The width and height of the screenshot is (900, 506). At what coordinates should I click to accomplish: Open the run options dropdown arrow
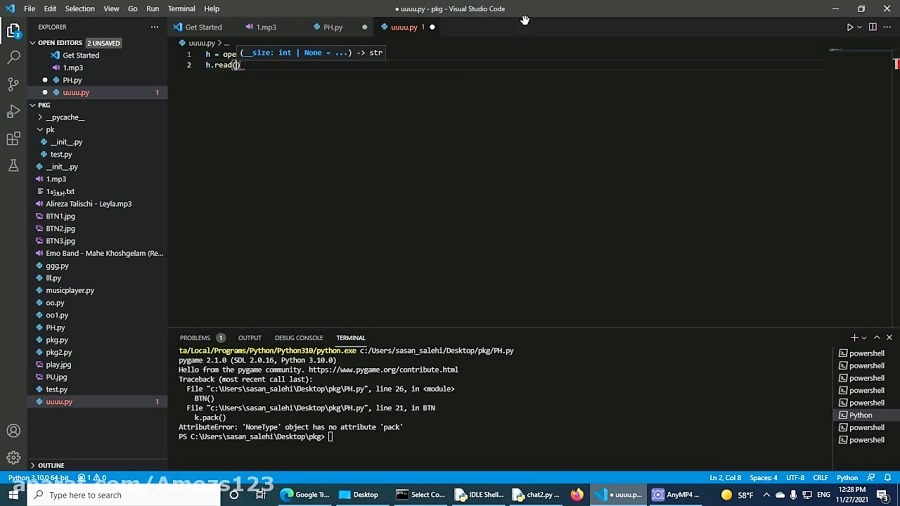click(859, 27)
